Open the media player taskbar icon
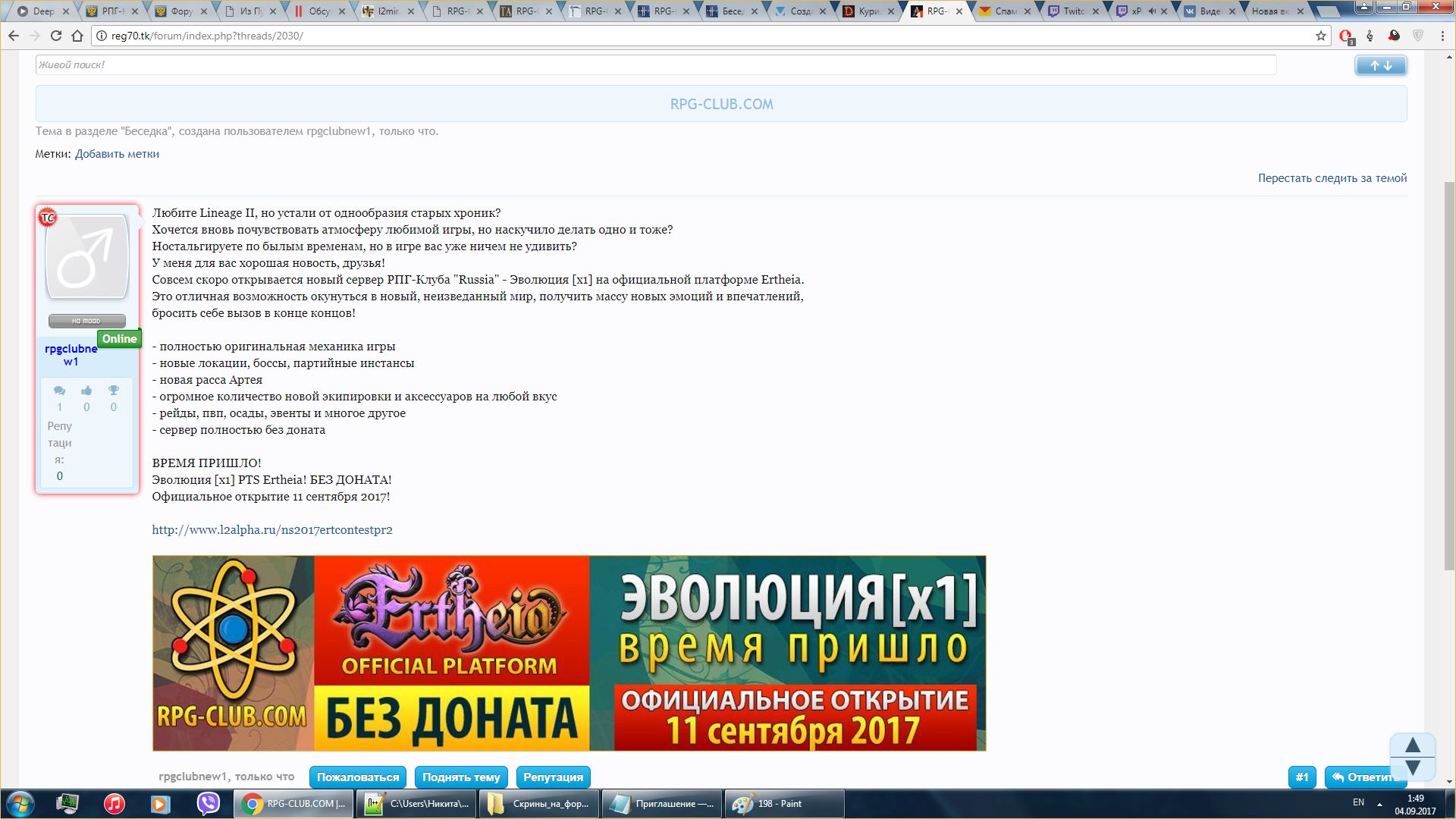The image size is (1456, 819). click(x=160, y=804)
